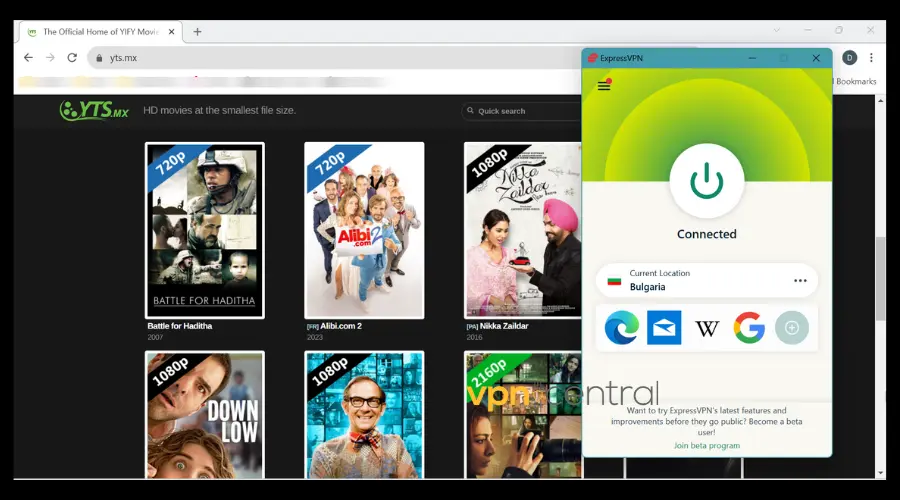
Task: Open the 1080p bow-tie man poster
Action: click(x=364, y=415)
